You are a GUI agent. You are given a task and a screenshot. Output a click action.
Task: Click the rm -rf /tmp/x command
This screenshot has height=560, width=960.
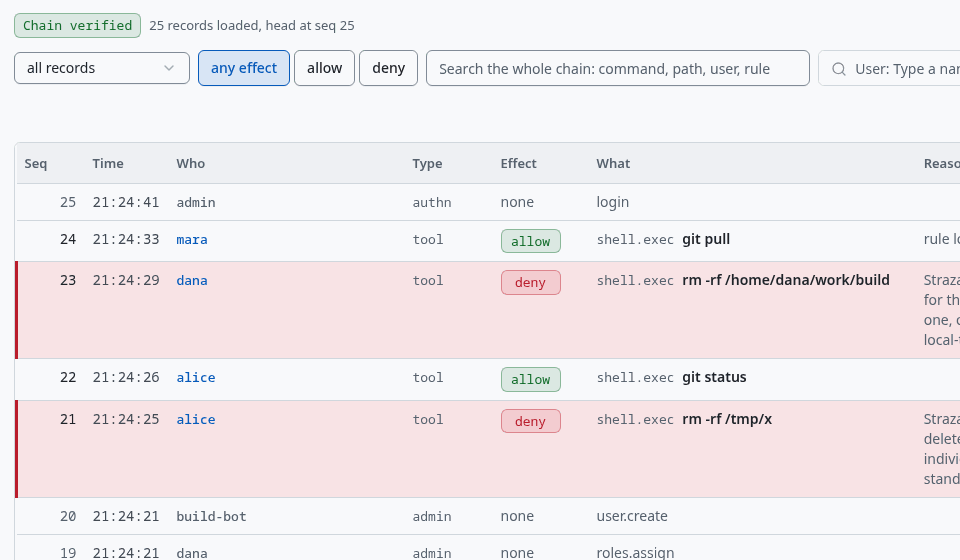point(727,419)
